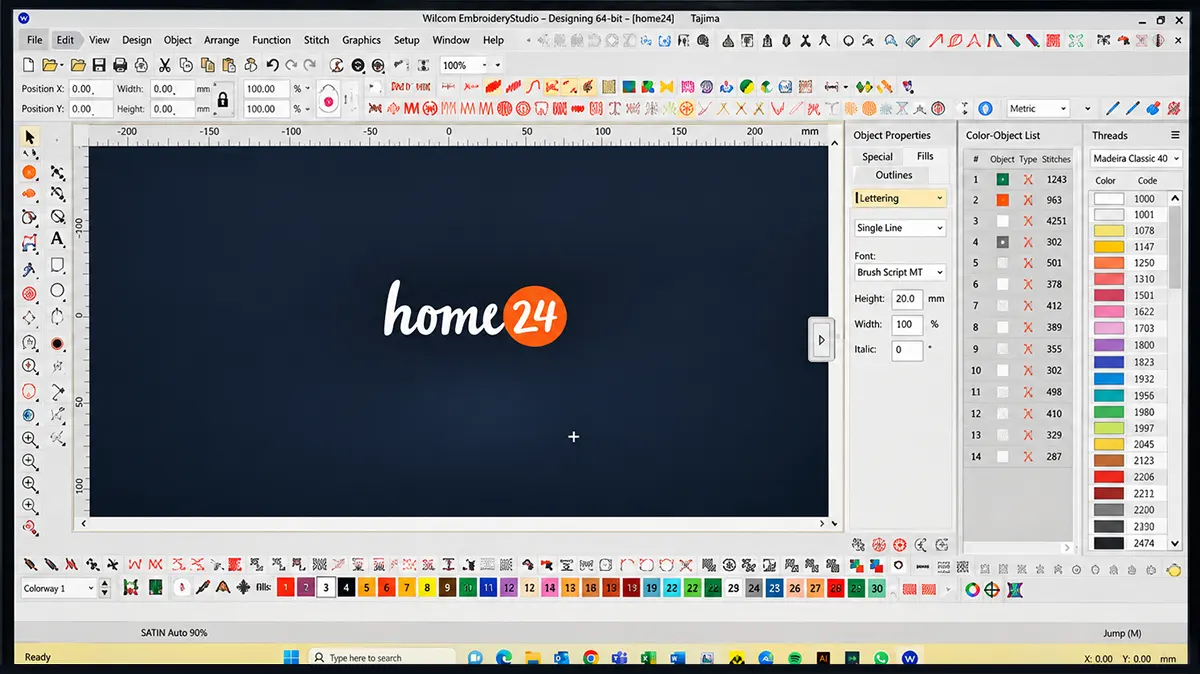Select the rectangle shape tool
The width and height of the screenshot is (1200, 674).
[58, 265]
